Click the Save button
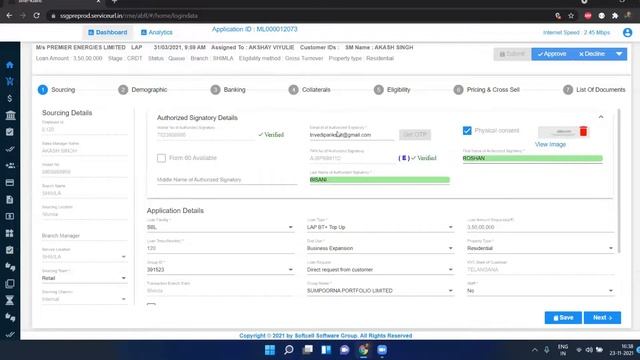 click(563, 318)
